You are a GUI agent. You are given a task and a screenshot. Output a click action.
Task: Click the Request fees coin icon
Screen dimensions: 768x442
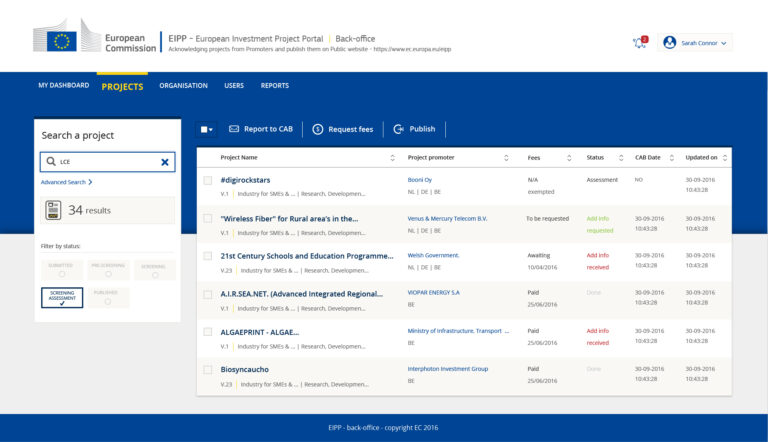[318, 129]
